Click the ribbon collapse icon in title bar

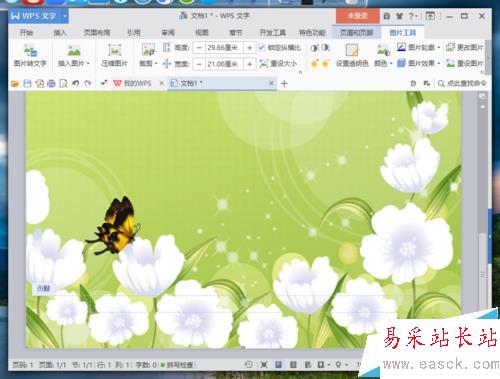(430, 16)
